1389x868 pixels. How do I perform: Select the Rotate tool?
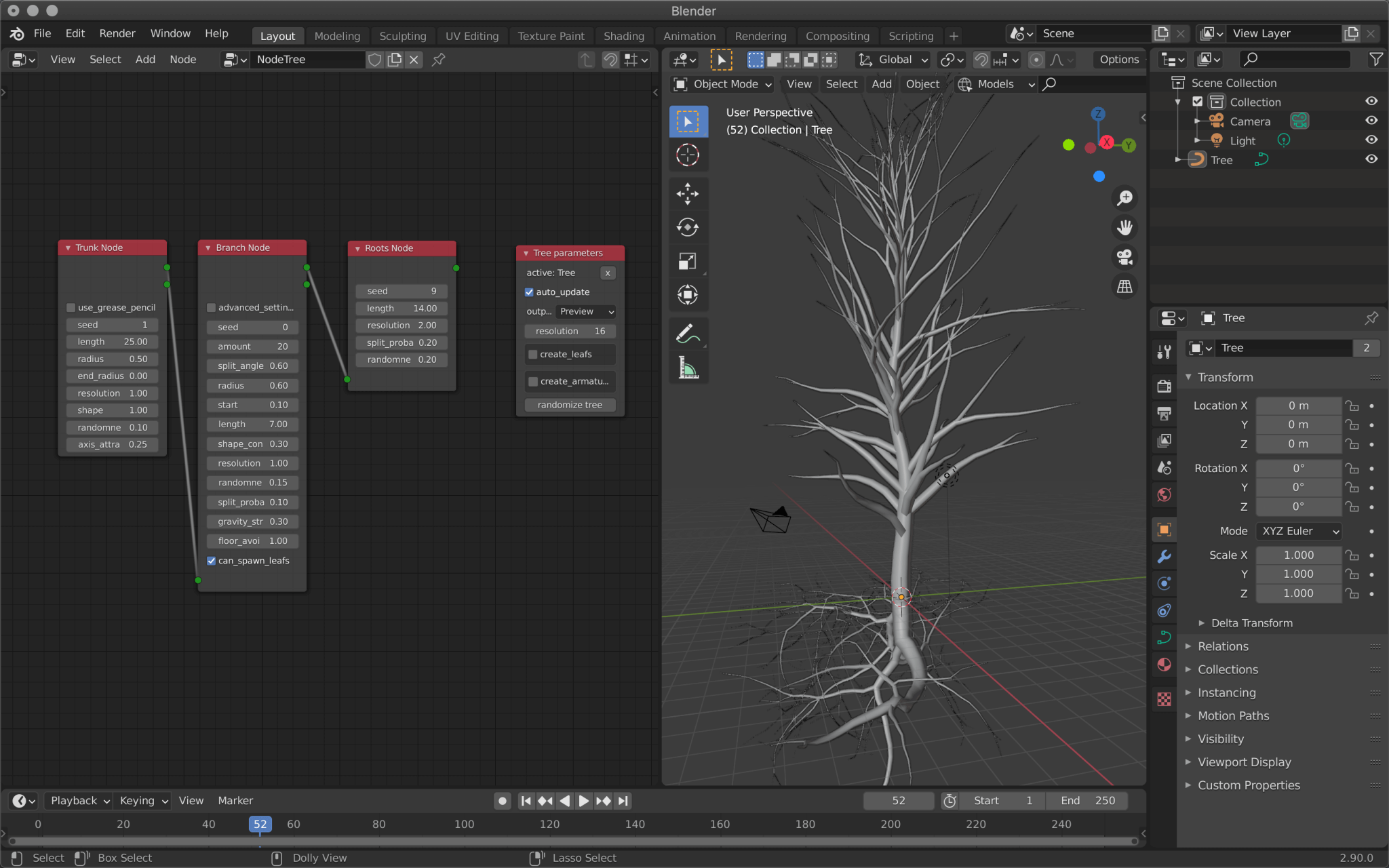[688, 228]
